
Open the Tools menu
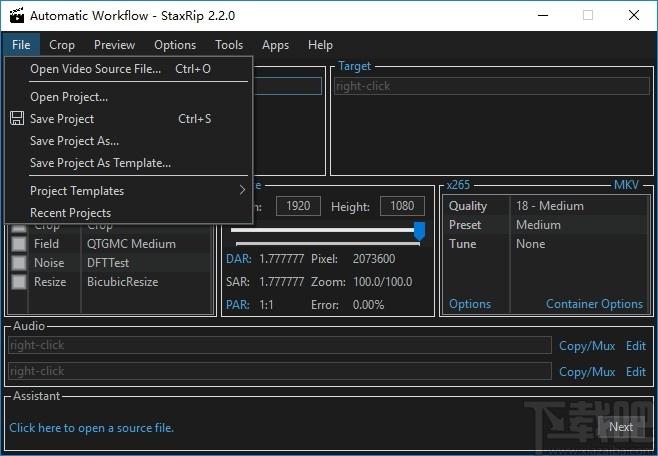point(229,44)
